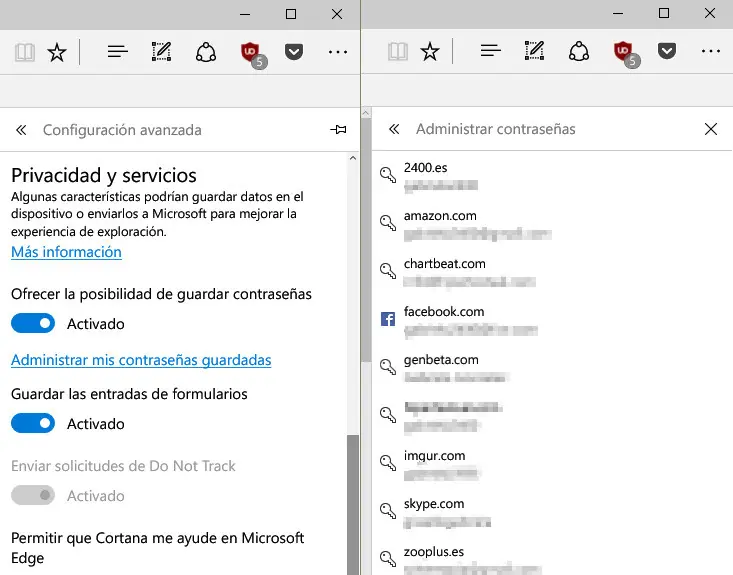
Task: Minimize the right Edge window
Action: pos(618,14)
